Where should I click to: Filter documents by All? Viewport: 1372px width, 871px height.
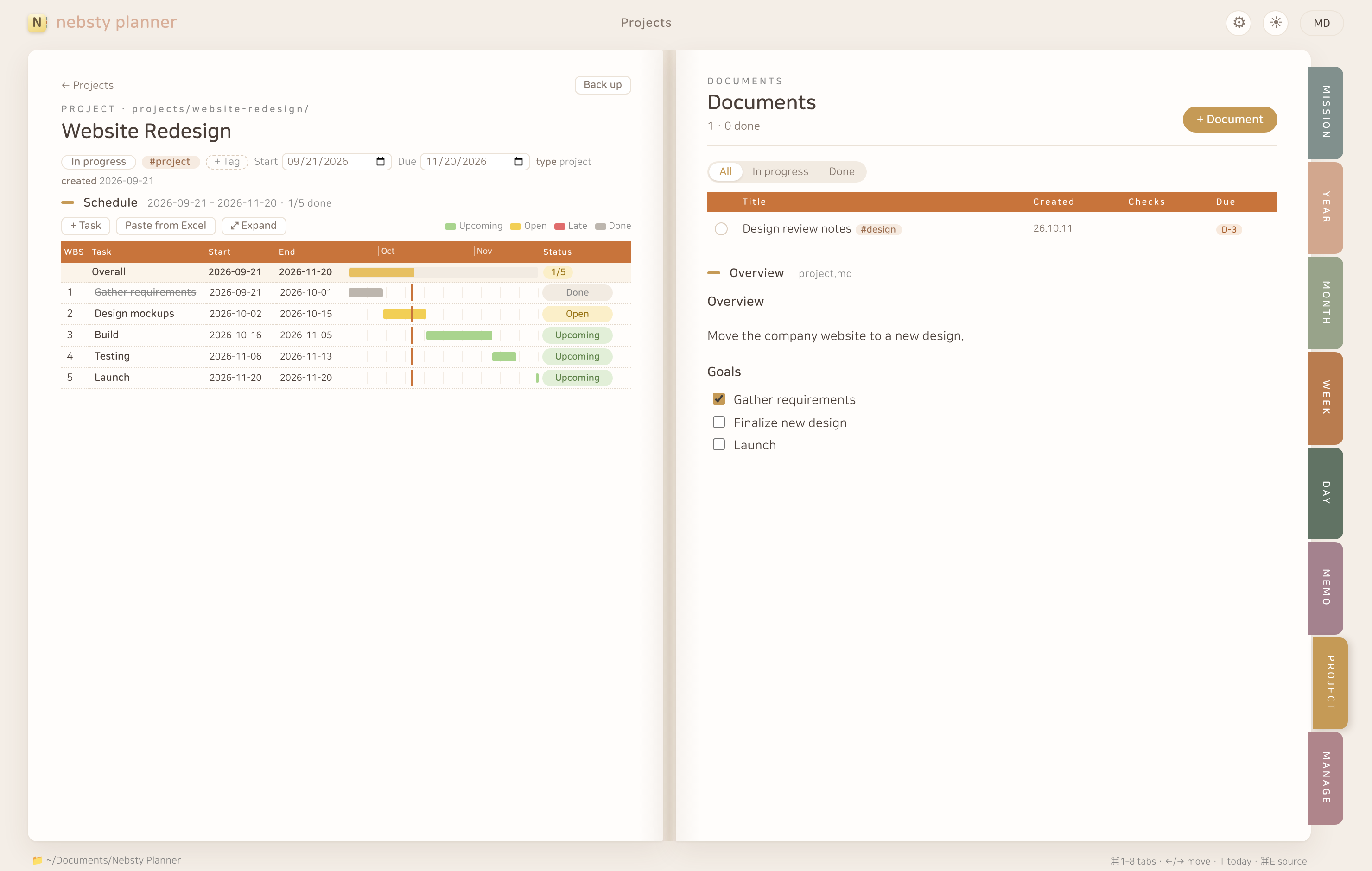(725, 171)
